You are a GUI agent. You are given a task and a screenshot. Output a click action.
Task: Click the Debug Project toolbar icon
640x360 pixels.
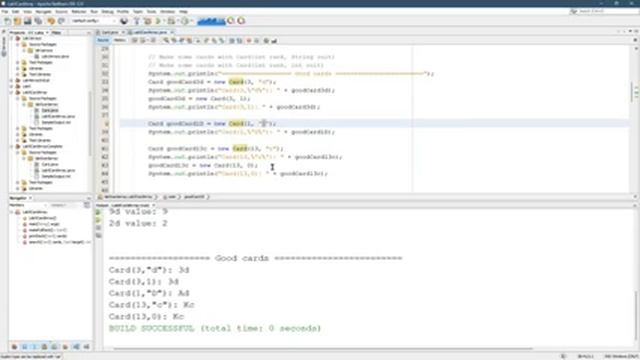[x=171, y=21]
